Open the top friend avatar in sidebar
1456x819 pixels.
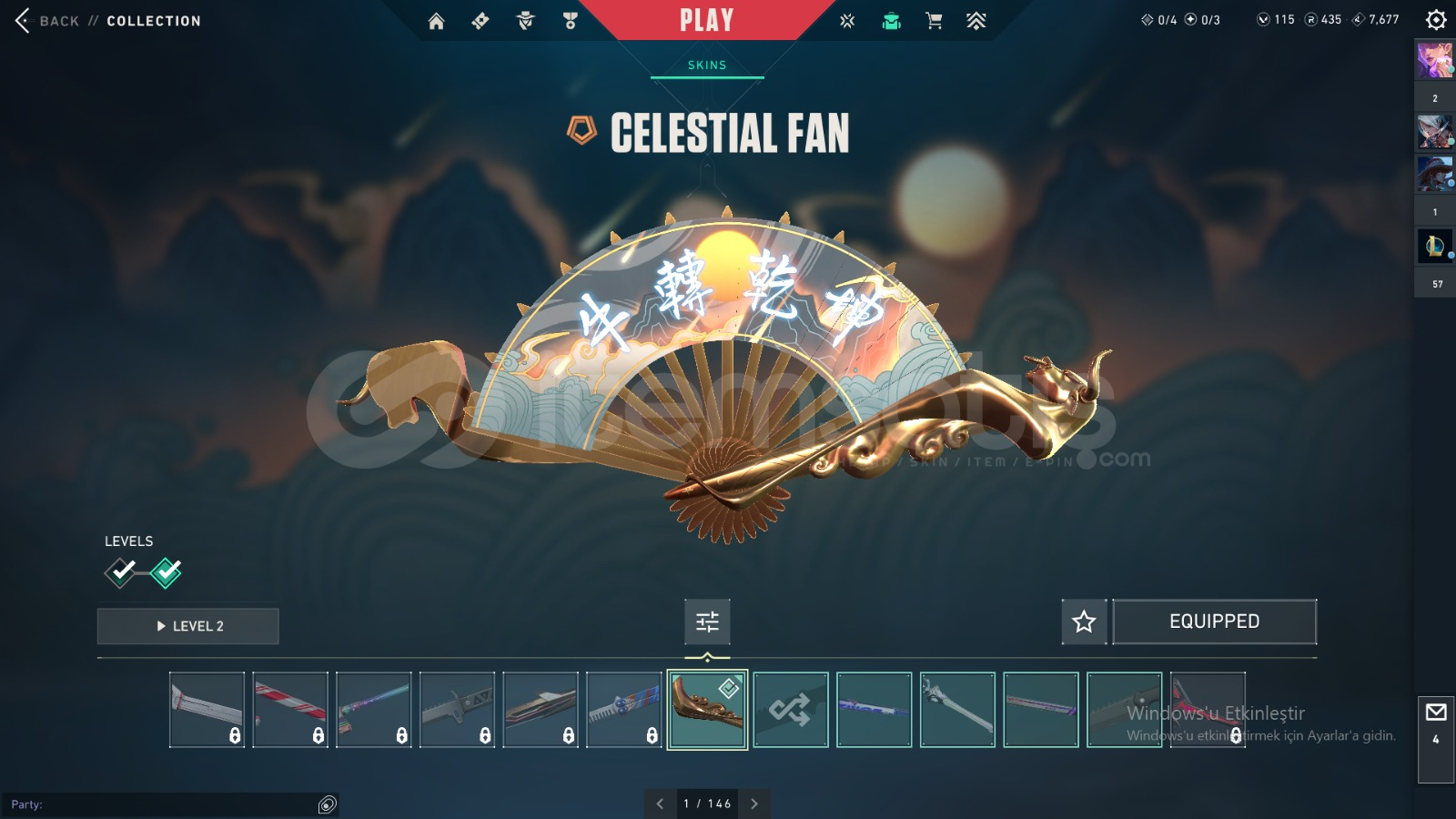pyautogui.click(x=1435, y=61)
